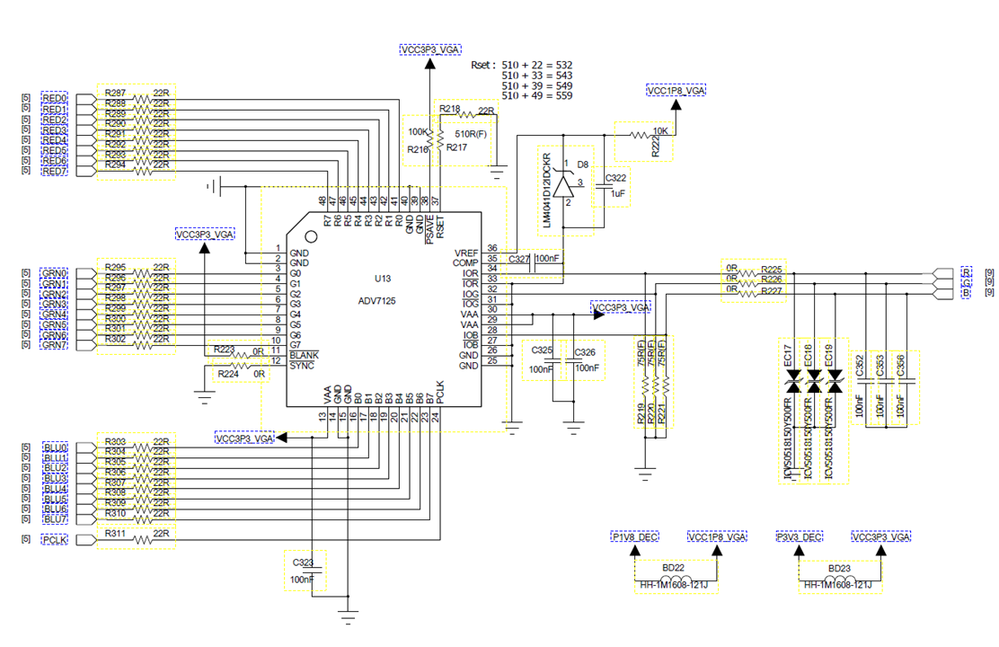
Task: Click resistor designator R303
Action: (115, 441)
